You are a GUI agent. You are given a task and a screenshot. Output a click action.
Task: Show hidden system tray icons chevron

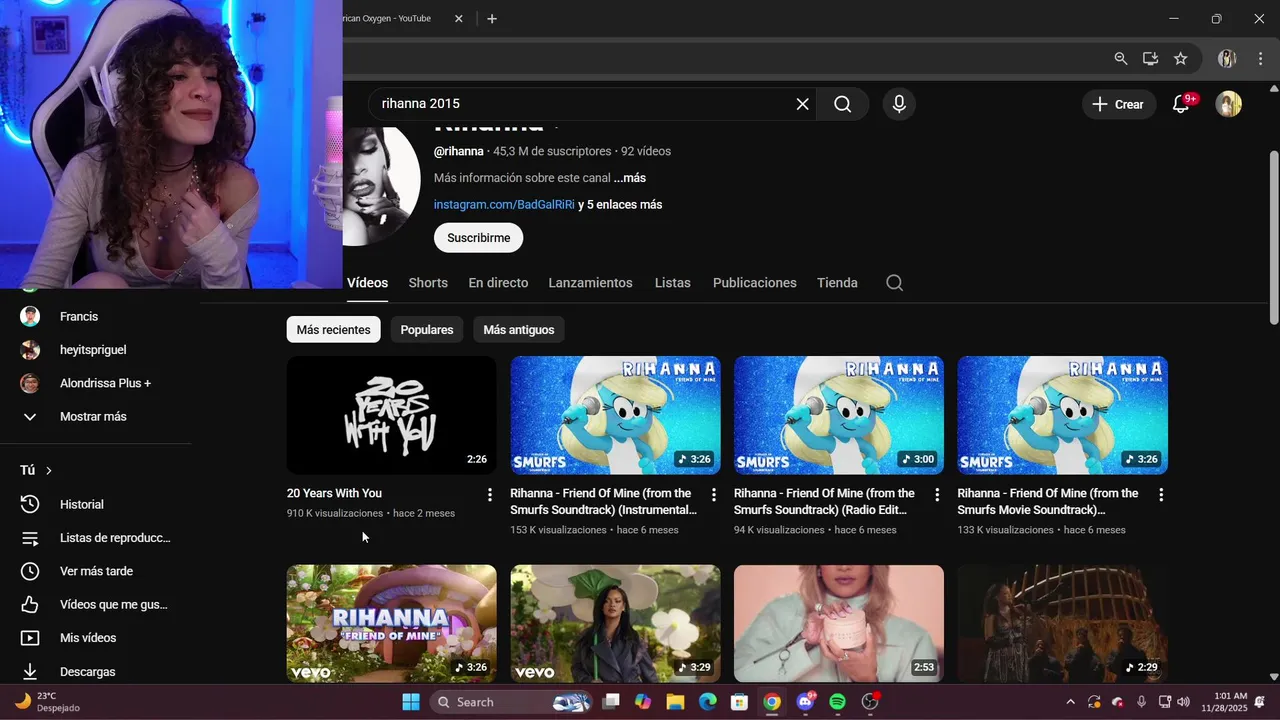[x=1070, y=702]
